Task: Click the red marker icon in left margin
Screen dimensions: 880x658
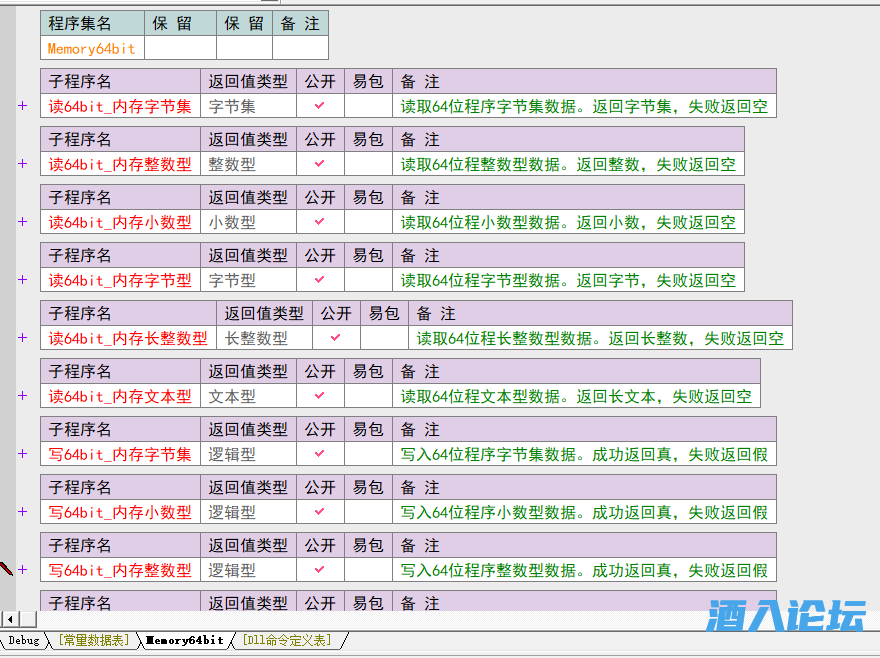Action: tap(6, 569)
